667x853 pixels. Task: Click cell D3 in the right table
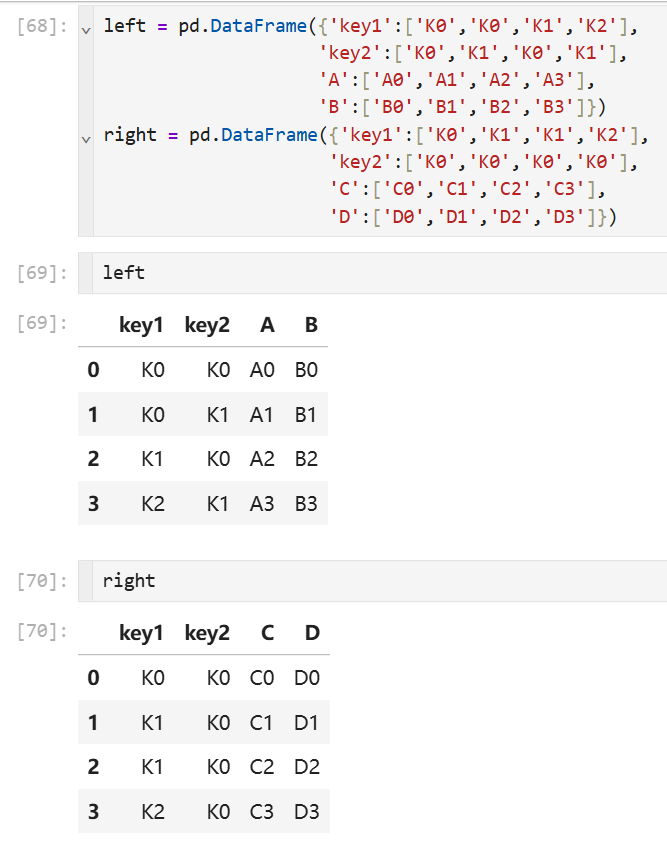coord(306,811)
